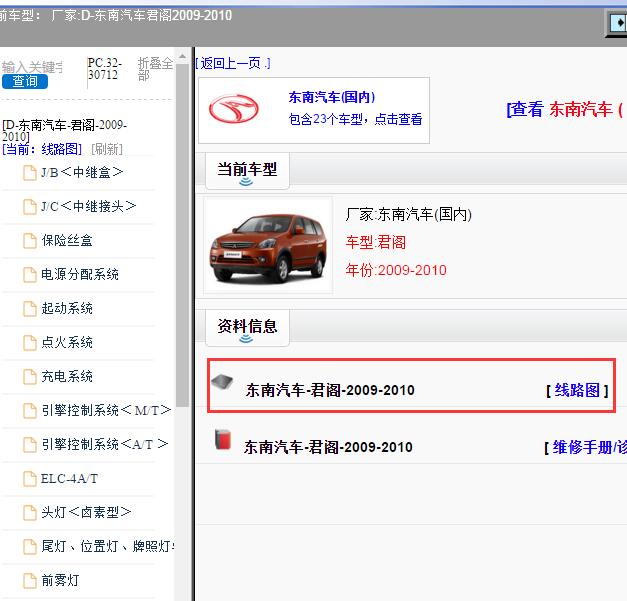Select ELC-4A/T in the tree
This screenshot has height=601, width=627.
coord(69,479)
